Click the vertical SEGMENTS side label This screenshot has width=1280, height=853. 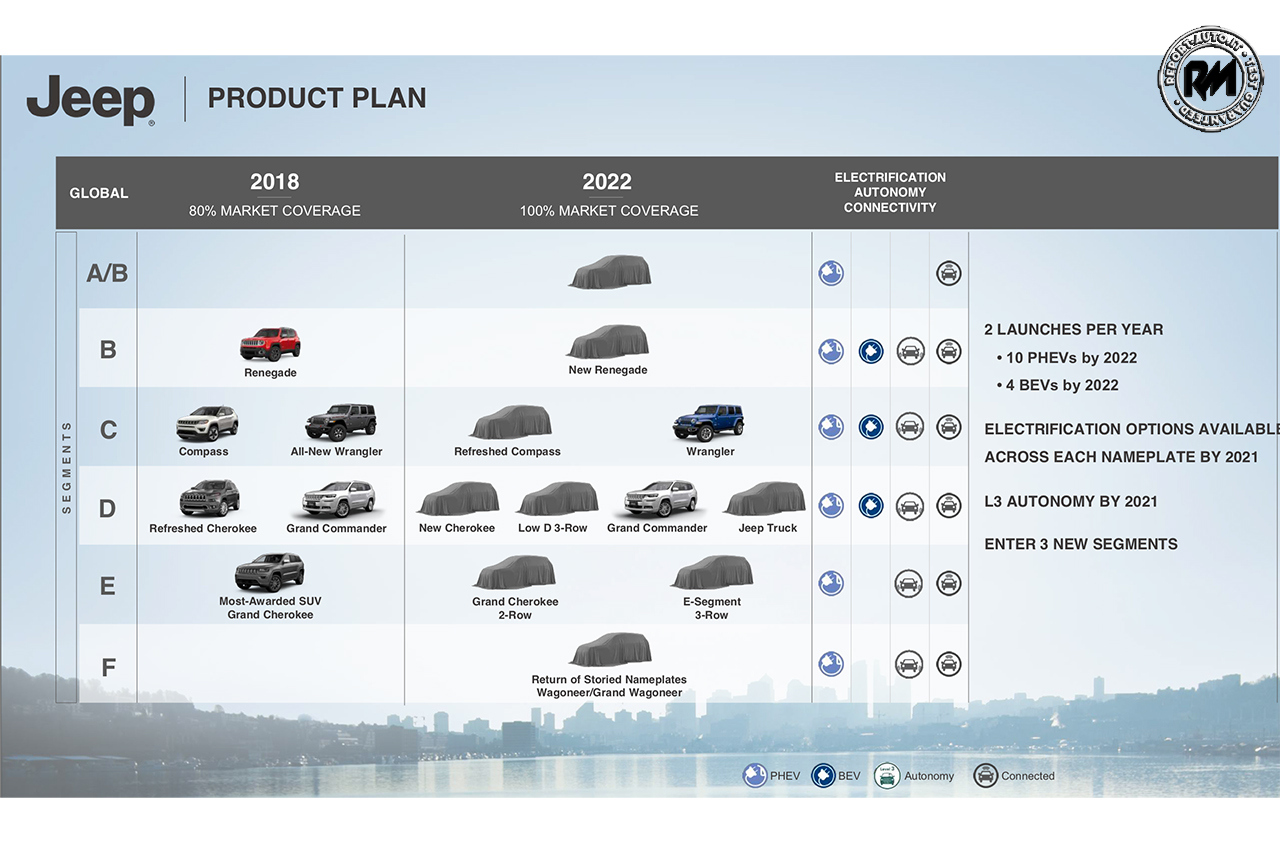(67, 467)
